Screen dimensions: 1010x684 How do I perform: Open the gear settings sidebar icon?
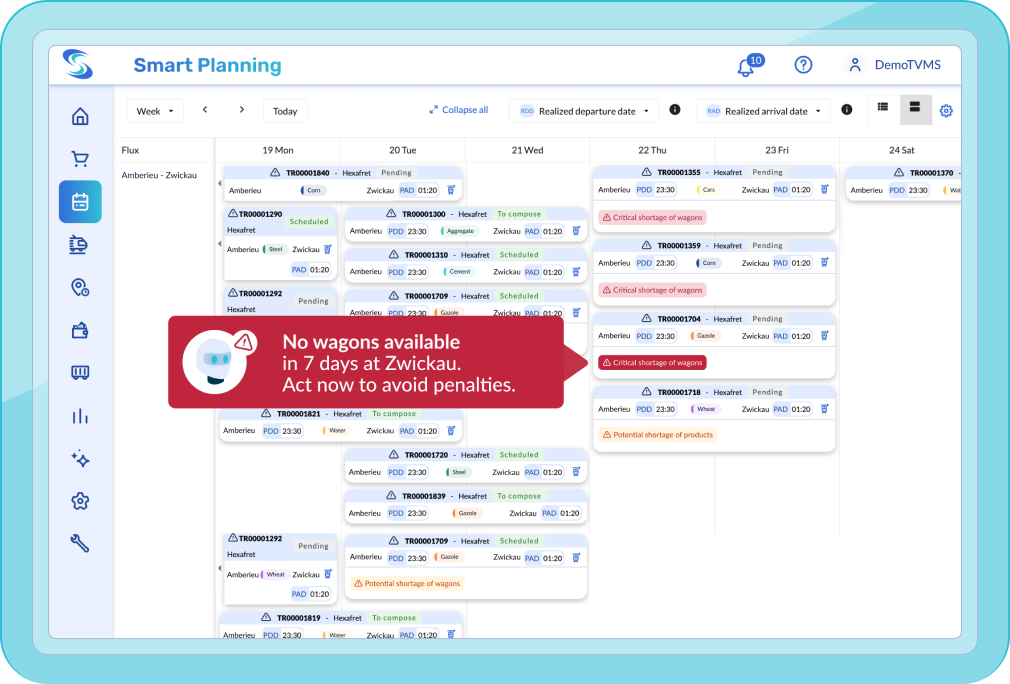[80, 501]
